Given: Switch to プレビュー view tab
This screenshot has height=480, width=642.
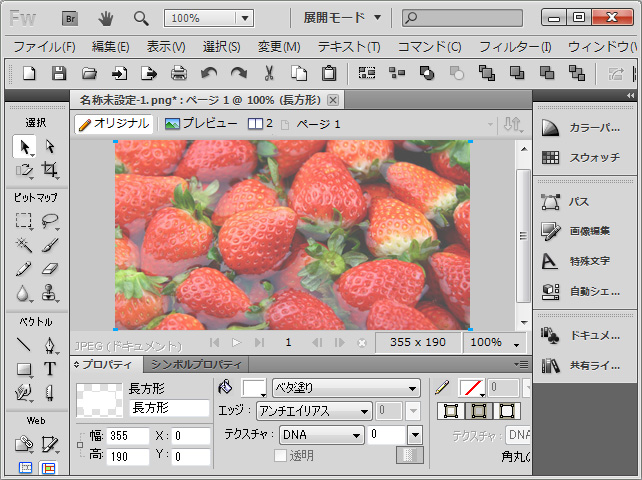Looking at the screenshot, I should click(x=201, y=124).
